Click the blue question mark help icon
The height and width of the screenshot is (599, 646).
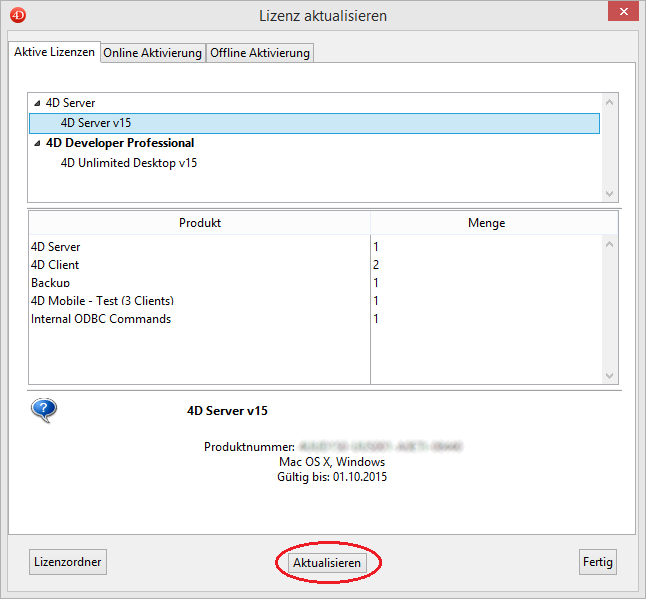[x=44, y=410]
